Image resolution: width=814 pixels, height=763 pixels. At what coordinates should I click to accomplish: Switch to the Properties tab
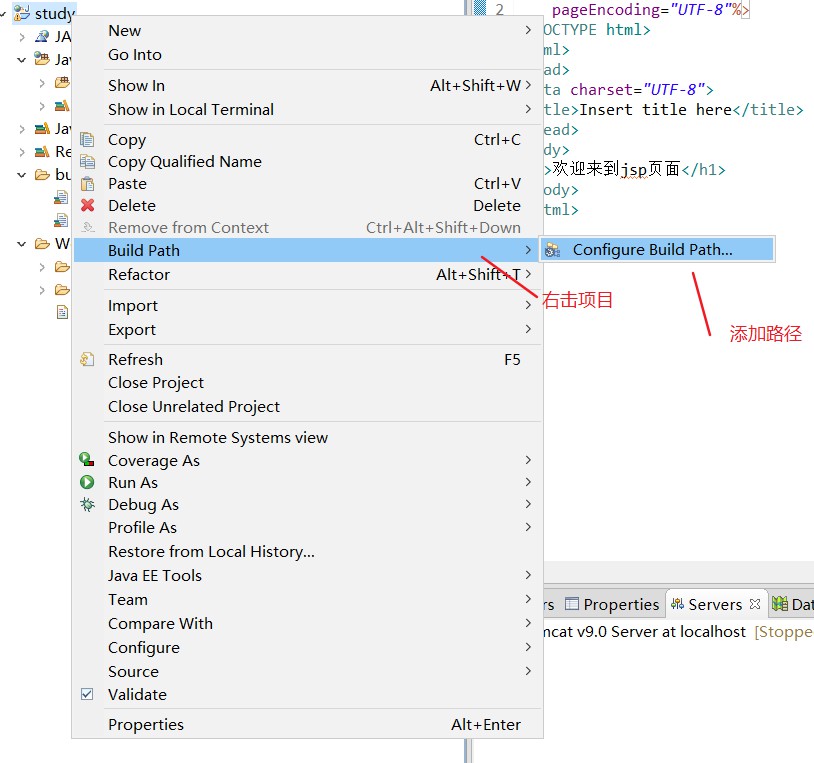coord(613,604)
